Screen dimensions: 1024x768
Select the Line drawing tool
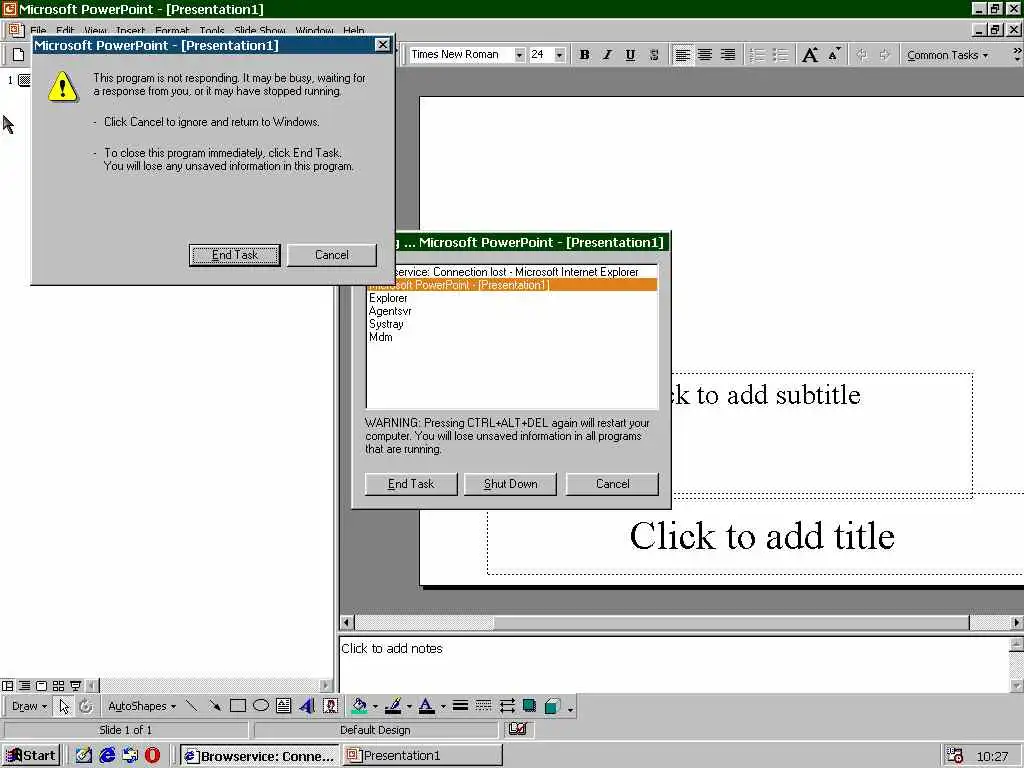[191, 706]
